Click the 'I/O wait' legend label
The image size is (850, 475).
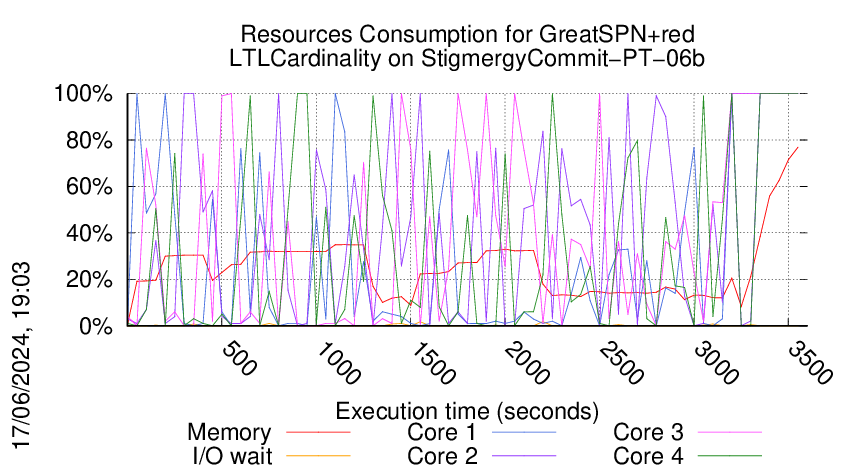(233, 456)
